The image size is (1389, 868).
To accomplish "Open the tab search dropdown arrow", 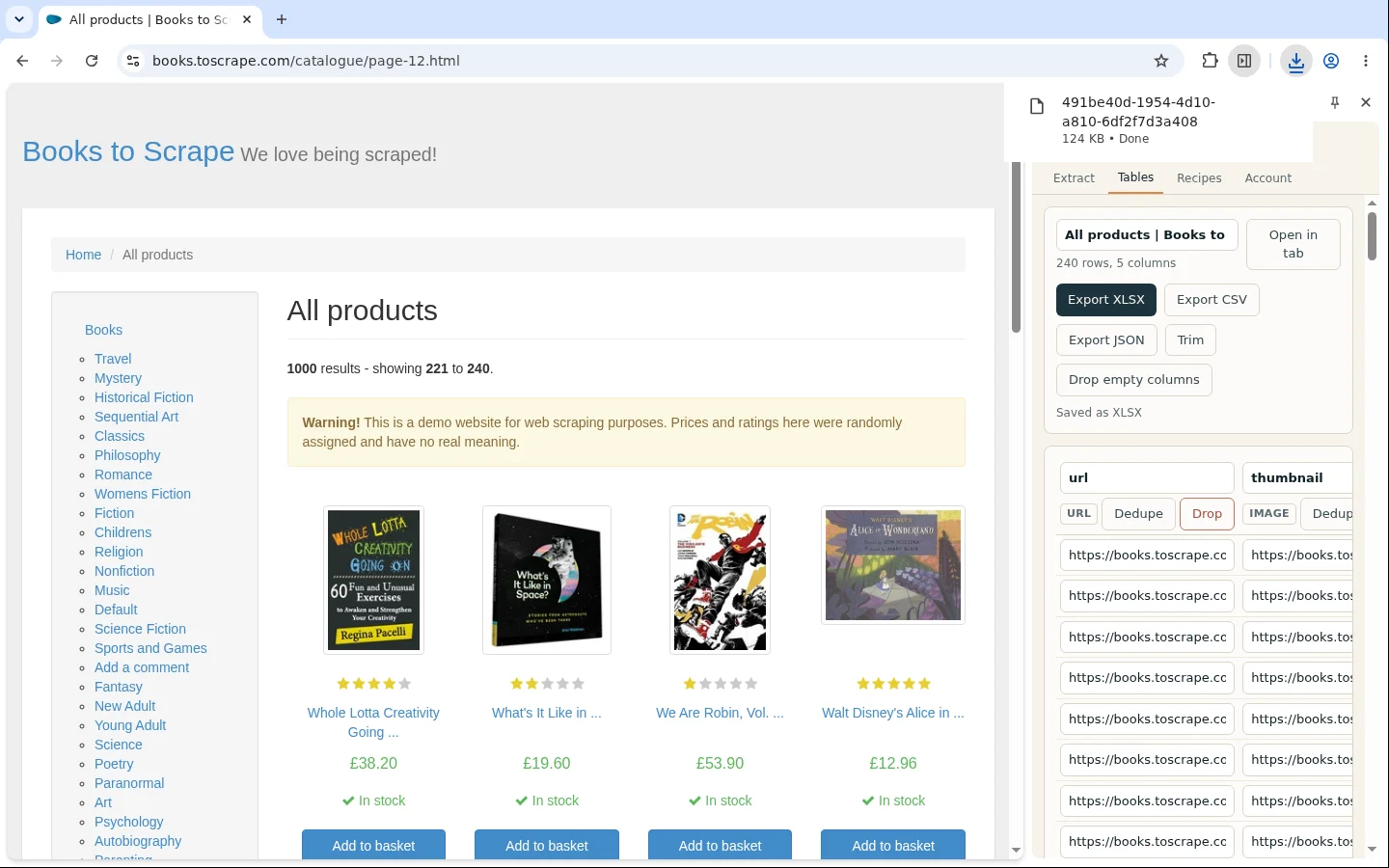I will point(19,19).
